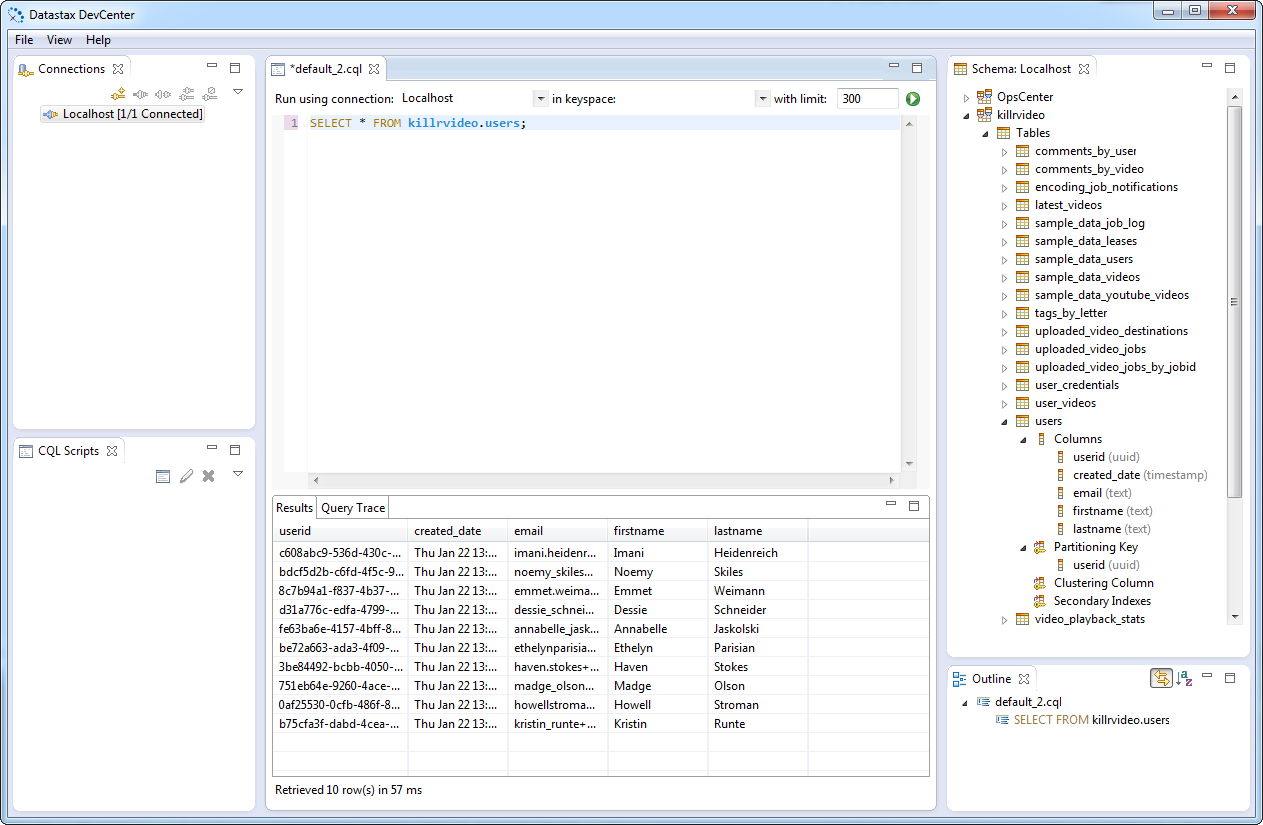
Task: Sort results by userid column header
Action: pyautogui.click(x=340, y=531)
